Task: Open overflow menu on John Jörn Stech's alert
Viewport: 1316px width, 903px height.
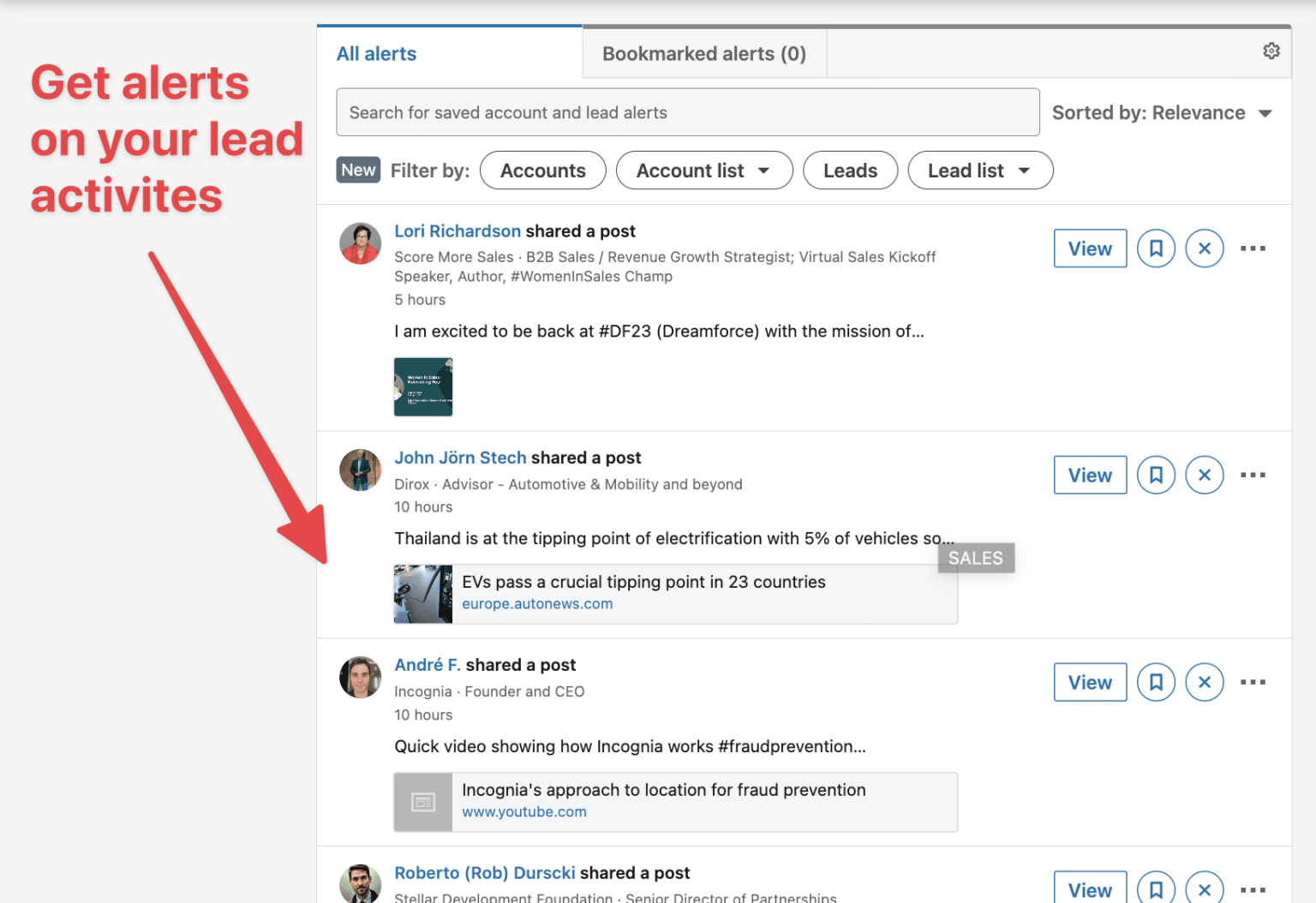Action: click(1253, 475)
